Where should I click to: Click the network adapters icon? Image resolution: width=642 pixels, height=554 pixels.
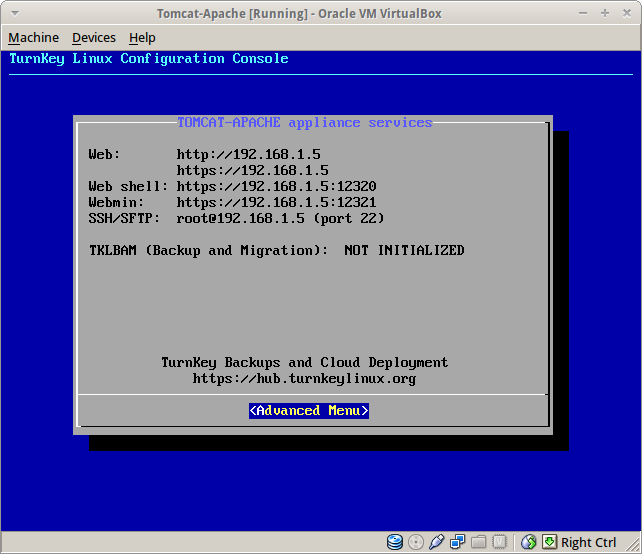(x=457, y=542)
